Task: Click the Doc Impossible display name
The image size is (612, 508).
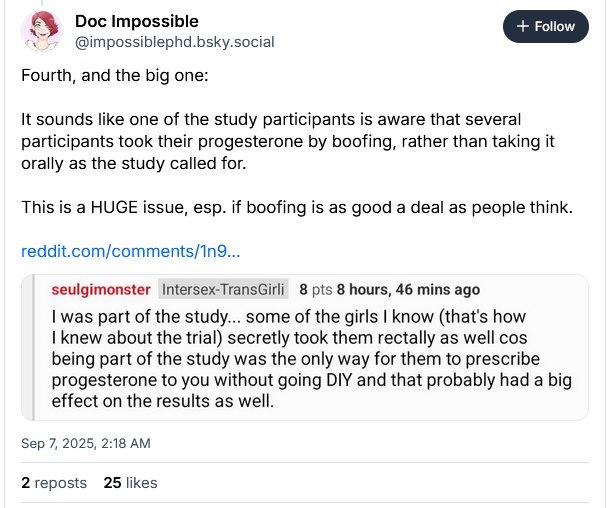Action: pyautogui.click(x=137, y=21)
